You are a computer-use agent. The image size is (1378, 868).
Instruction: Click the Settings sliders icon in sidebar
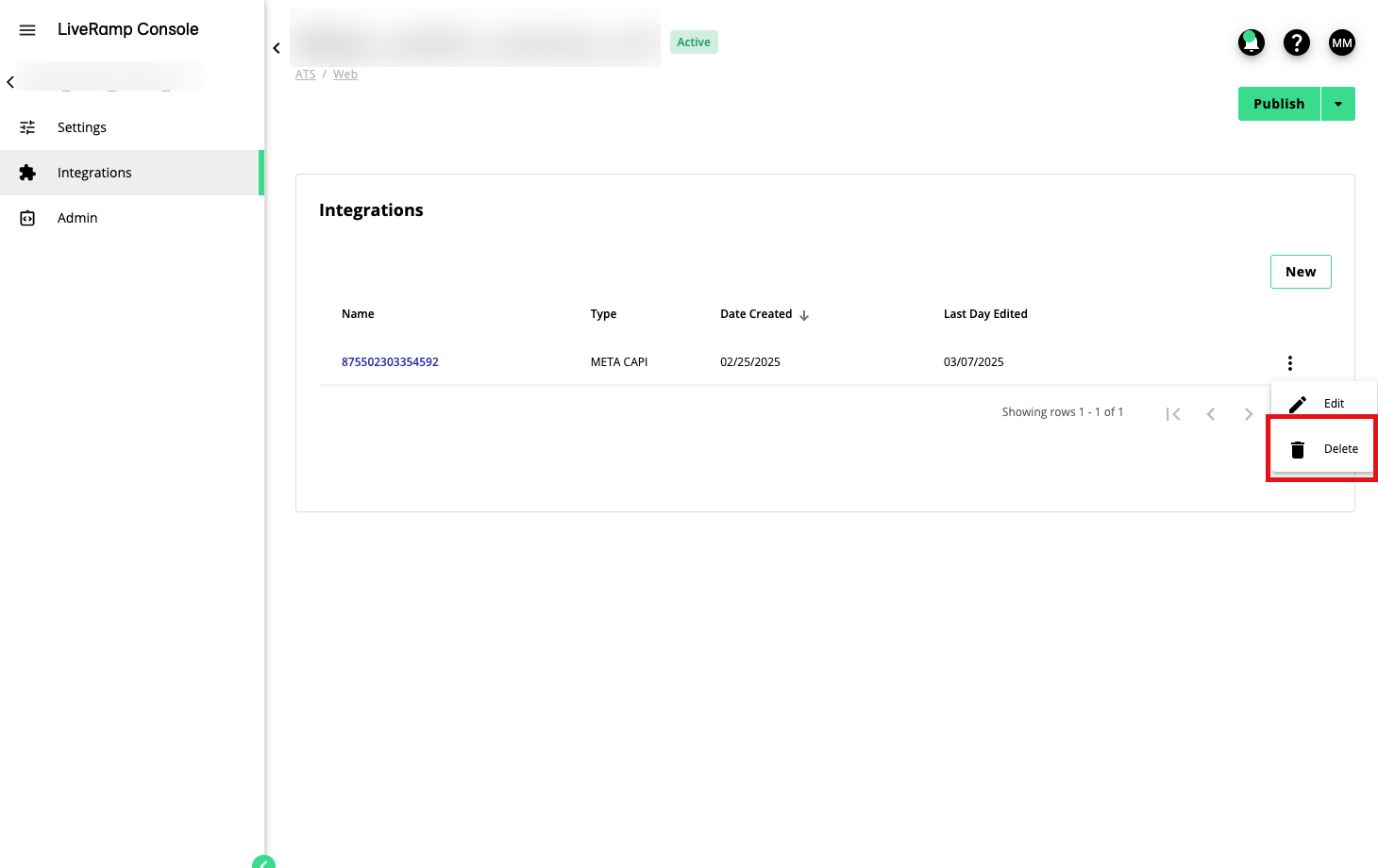(27, 127)
